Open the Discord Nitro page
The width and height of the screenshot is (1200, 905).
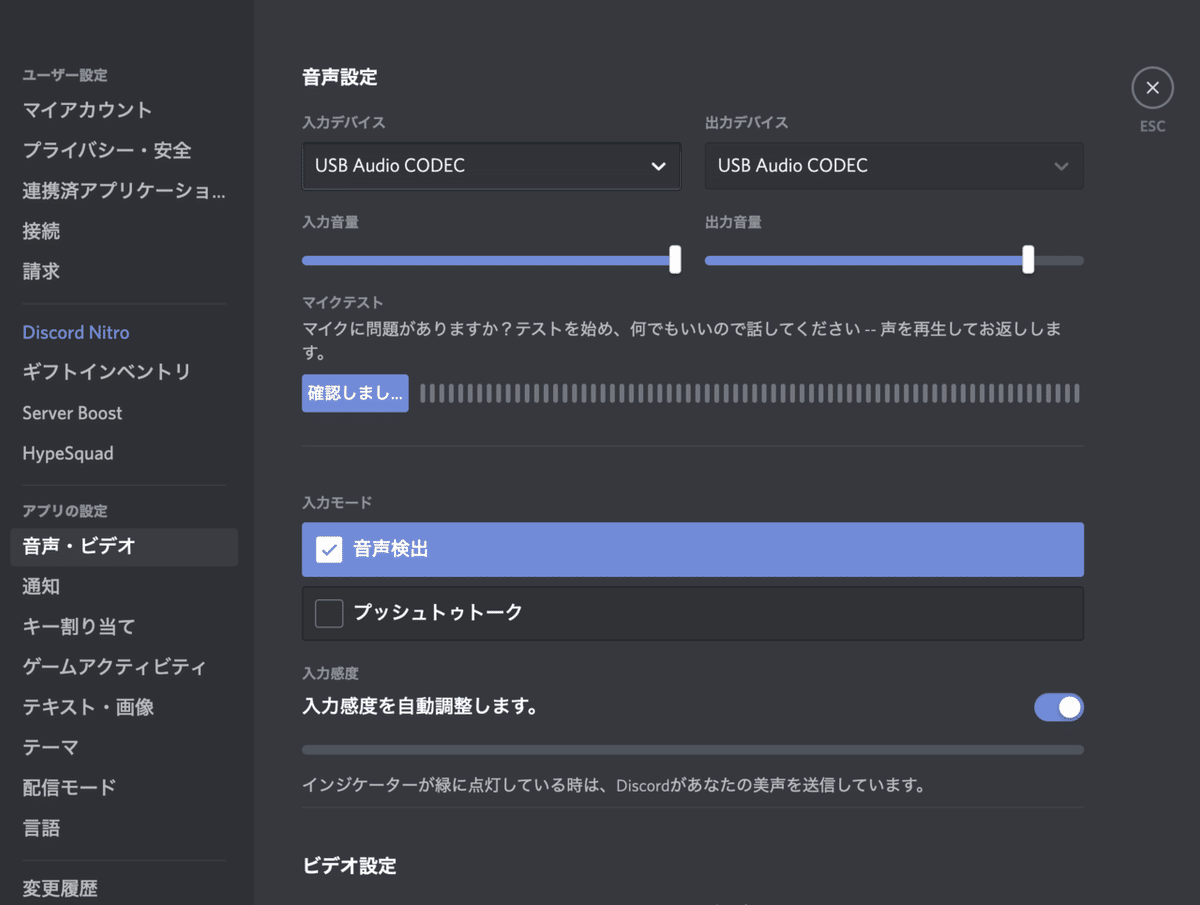pos(75,332)
